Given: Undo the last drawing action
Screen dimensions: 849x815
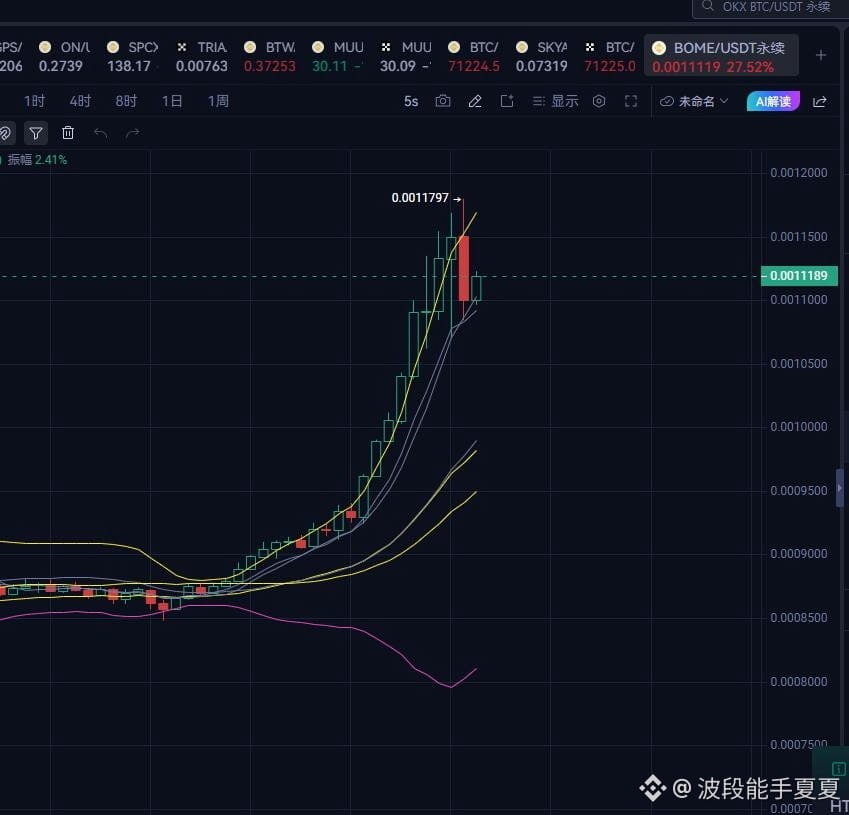Looking at the screenshot, I should (x=100, y=133).
